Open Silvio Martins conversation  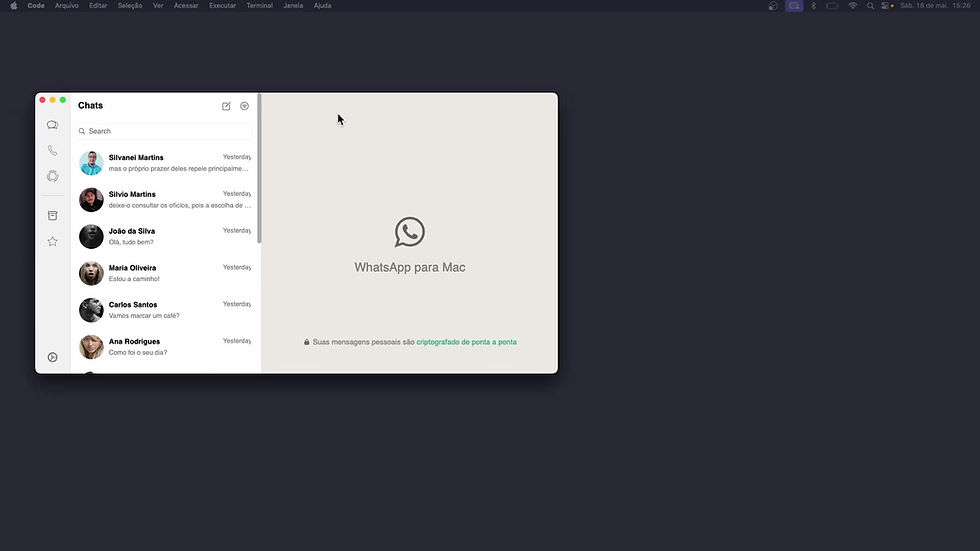click(165, 200)
